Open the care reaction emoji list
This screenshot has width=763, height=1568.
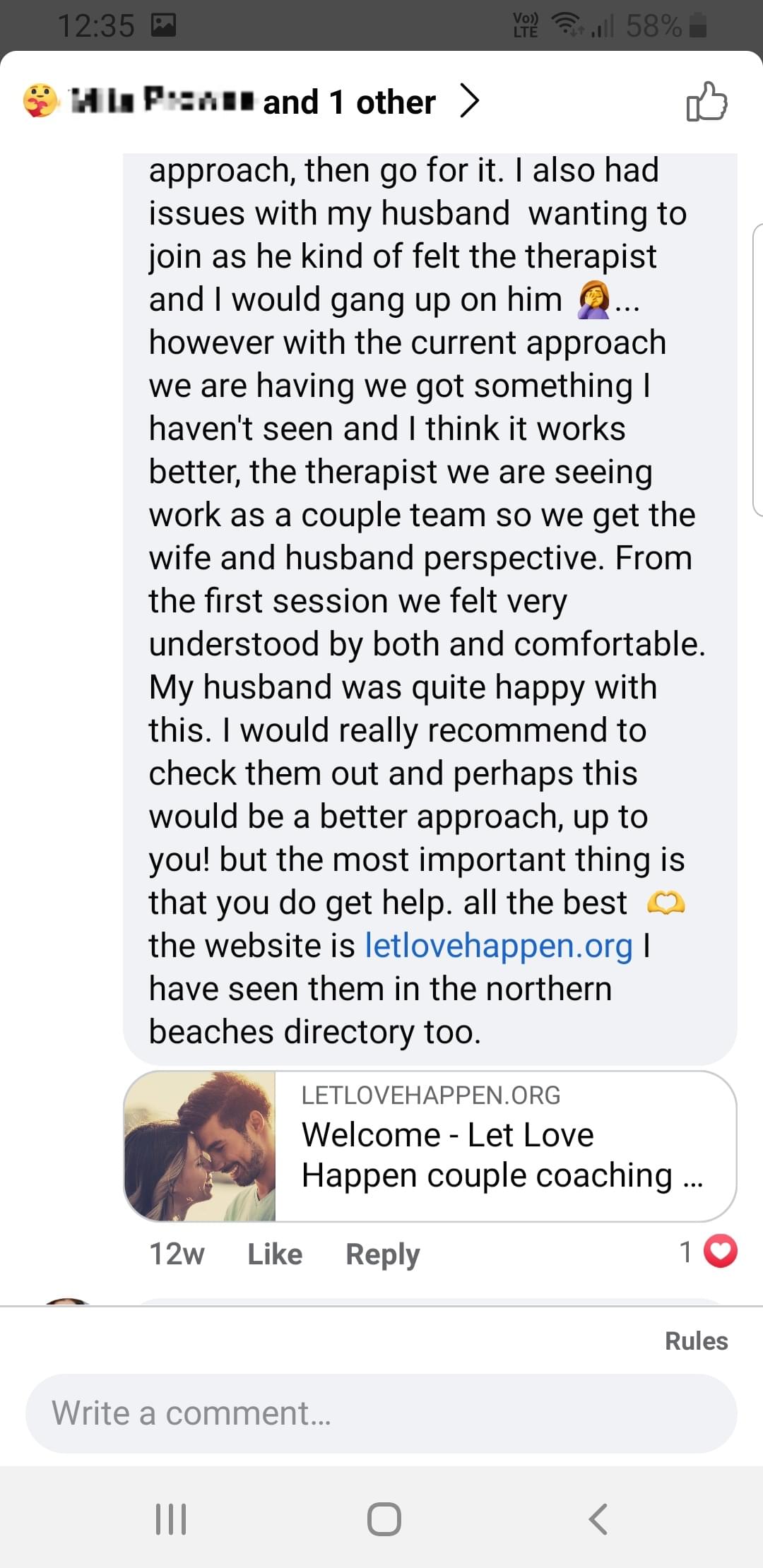coord(40,101)
